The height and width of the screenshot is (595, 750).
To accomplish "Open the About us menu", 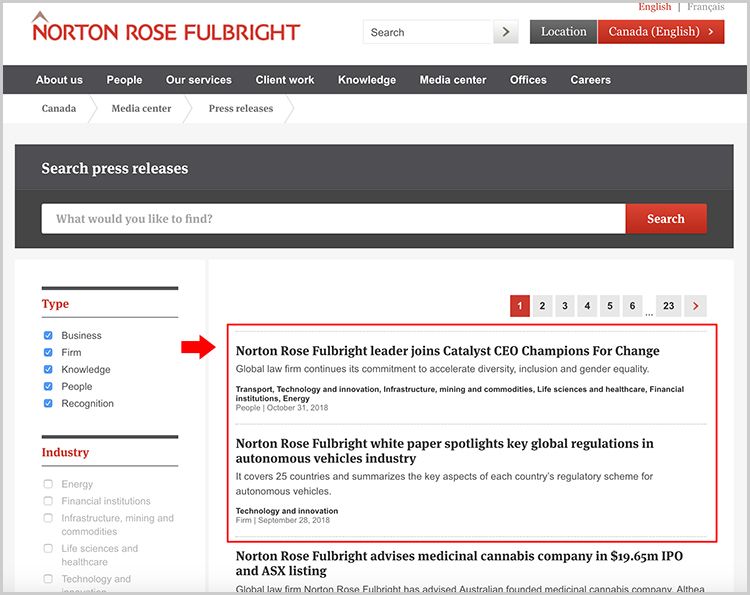I will coord(59,80).
